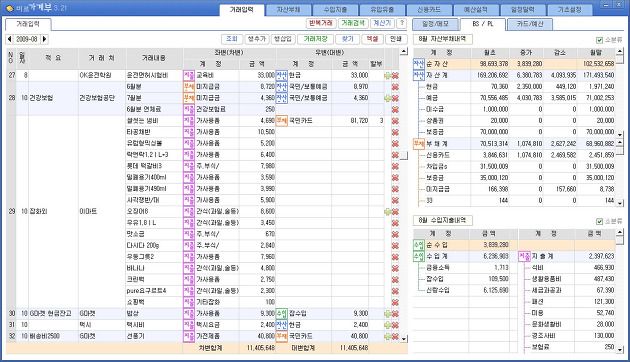Click scroll-down arrow of 수입지출내역 list
630x362 pixels.
pyautogui.click(x=620, y=350)
